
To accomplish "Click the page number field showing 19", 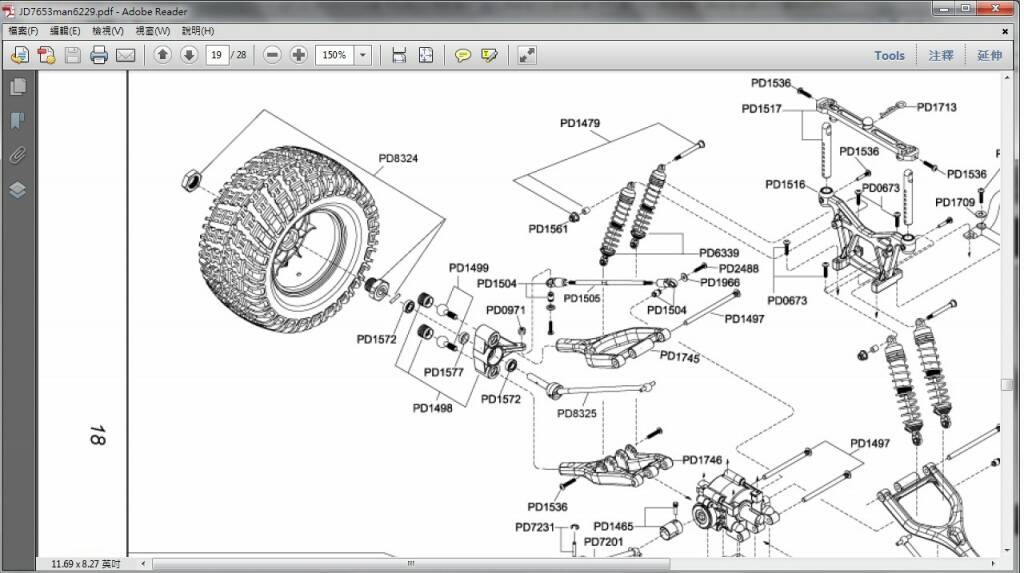I will click(217, 56).
